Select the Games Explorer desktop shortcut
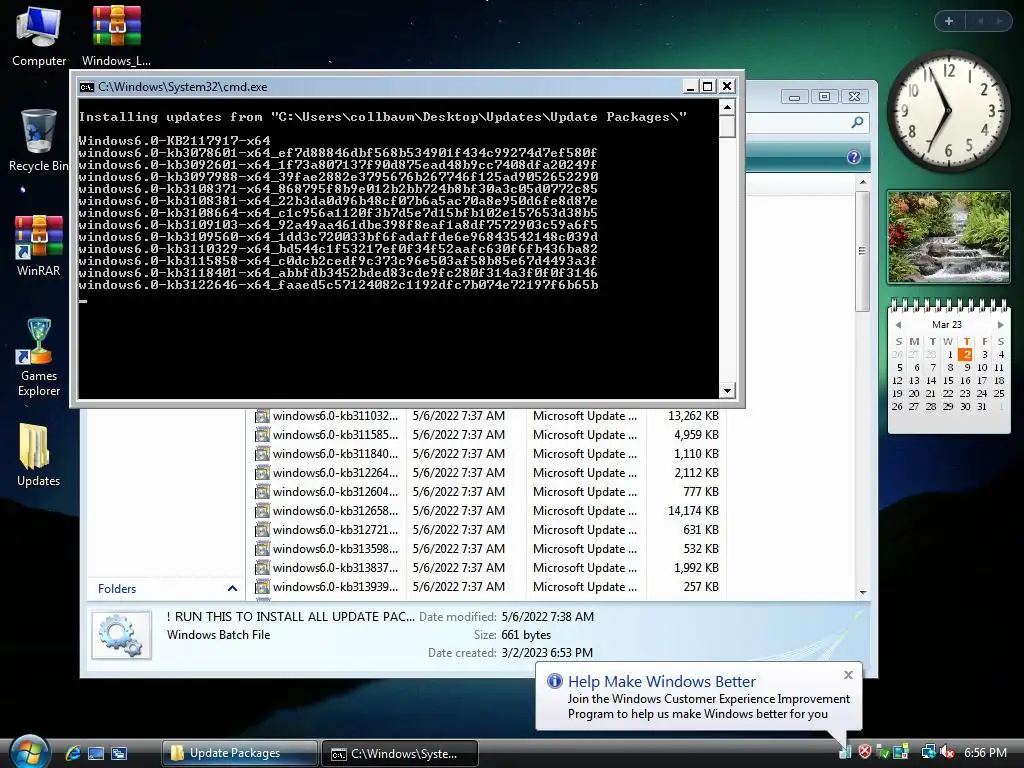 point(39,358)
